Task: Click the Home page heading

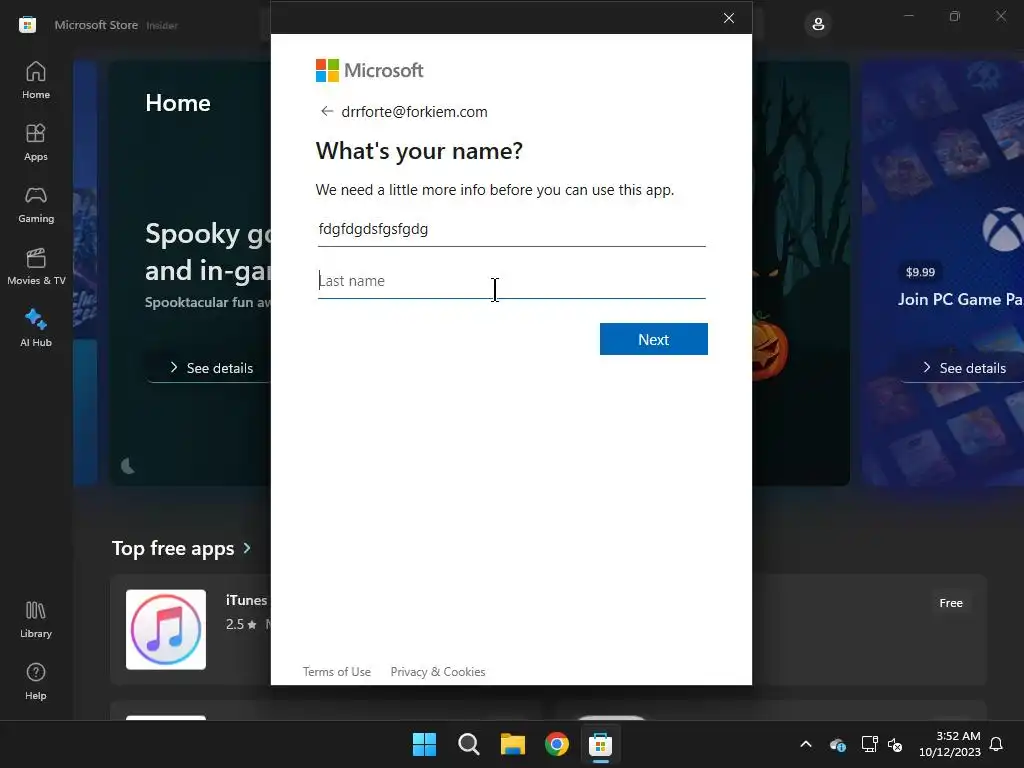Action: [x=178, y=103]
